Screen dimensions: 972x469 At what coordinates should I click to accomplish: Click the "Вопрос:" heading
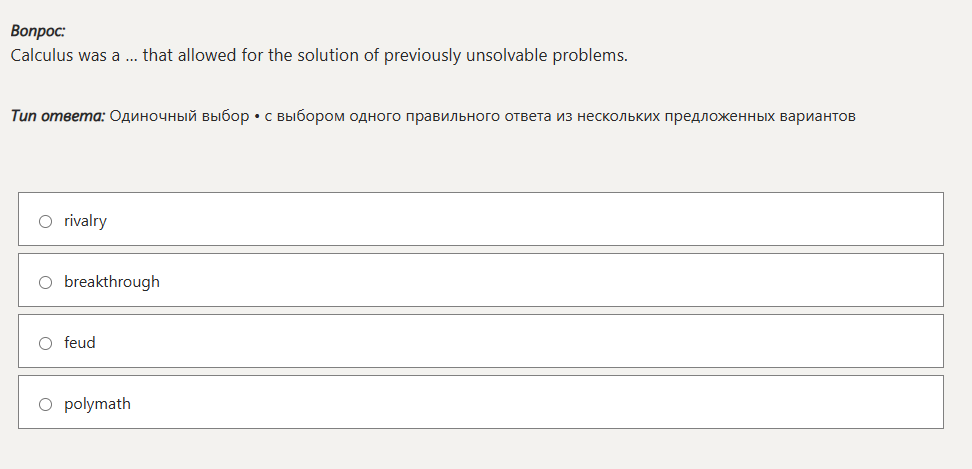pos(38,31)
